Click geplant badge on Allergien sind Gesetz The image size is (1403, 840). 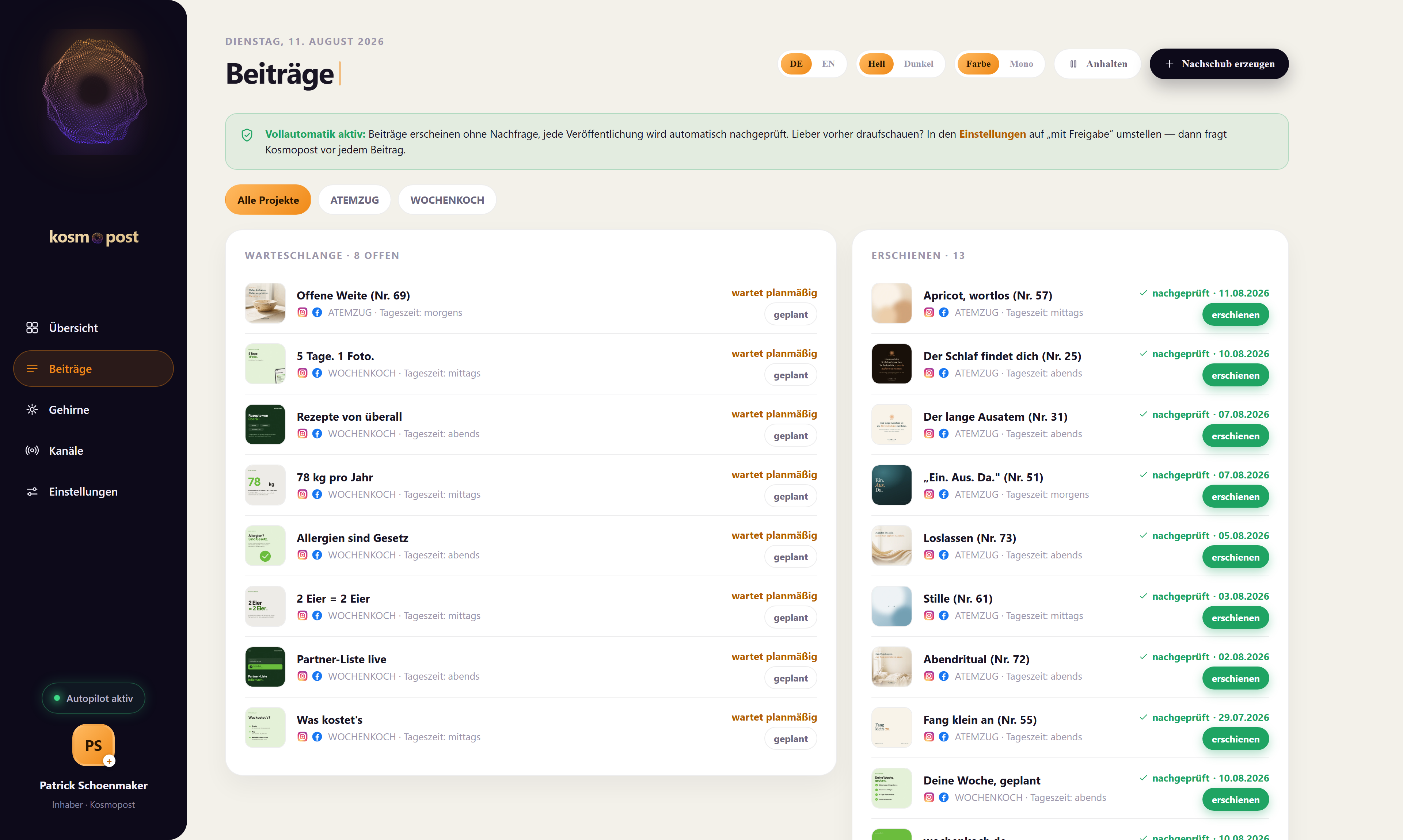click(x=790, y=557)
